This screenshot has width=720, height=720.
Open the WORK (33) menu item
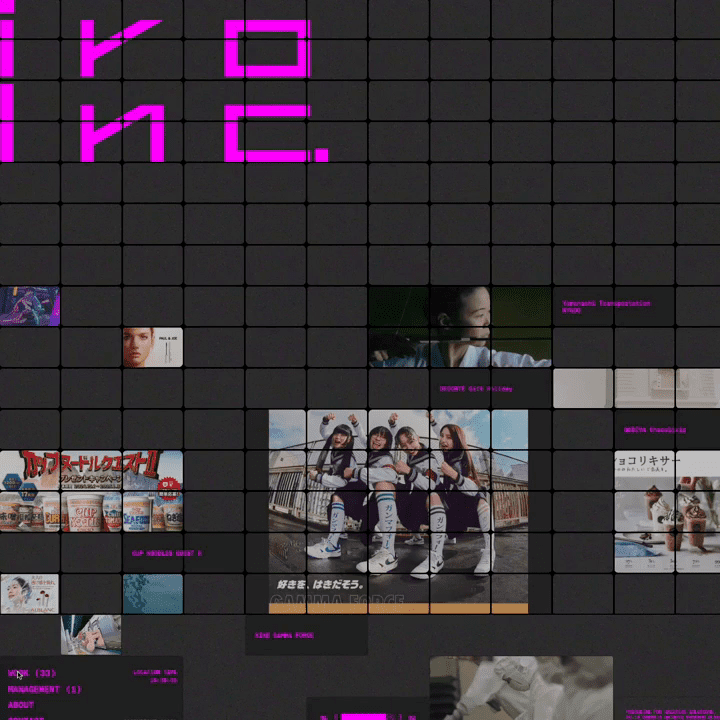click(32, 673)
